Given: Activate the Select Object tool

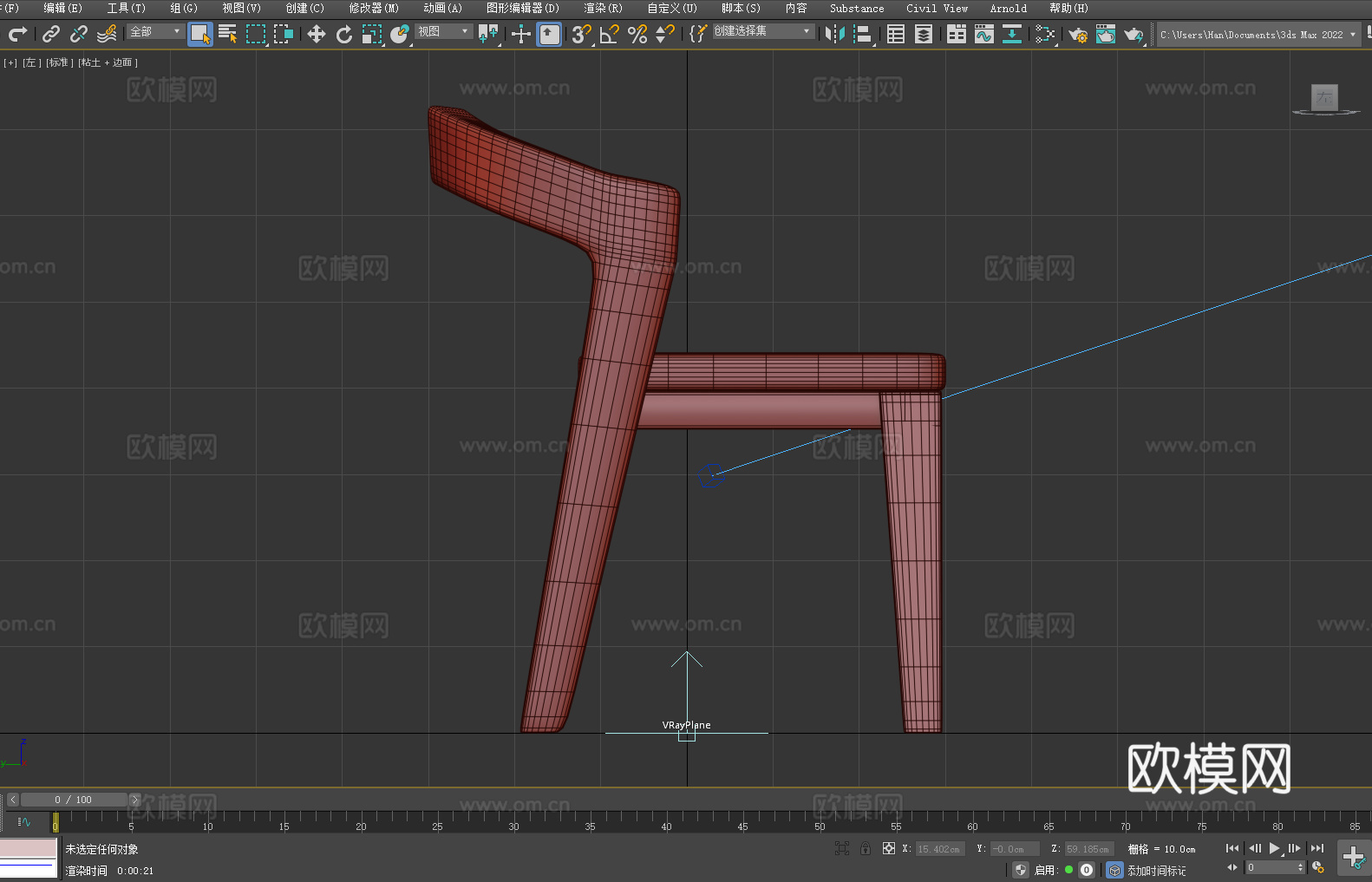Looking at the screenshot, I should coord(200,34).
